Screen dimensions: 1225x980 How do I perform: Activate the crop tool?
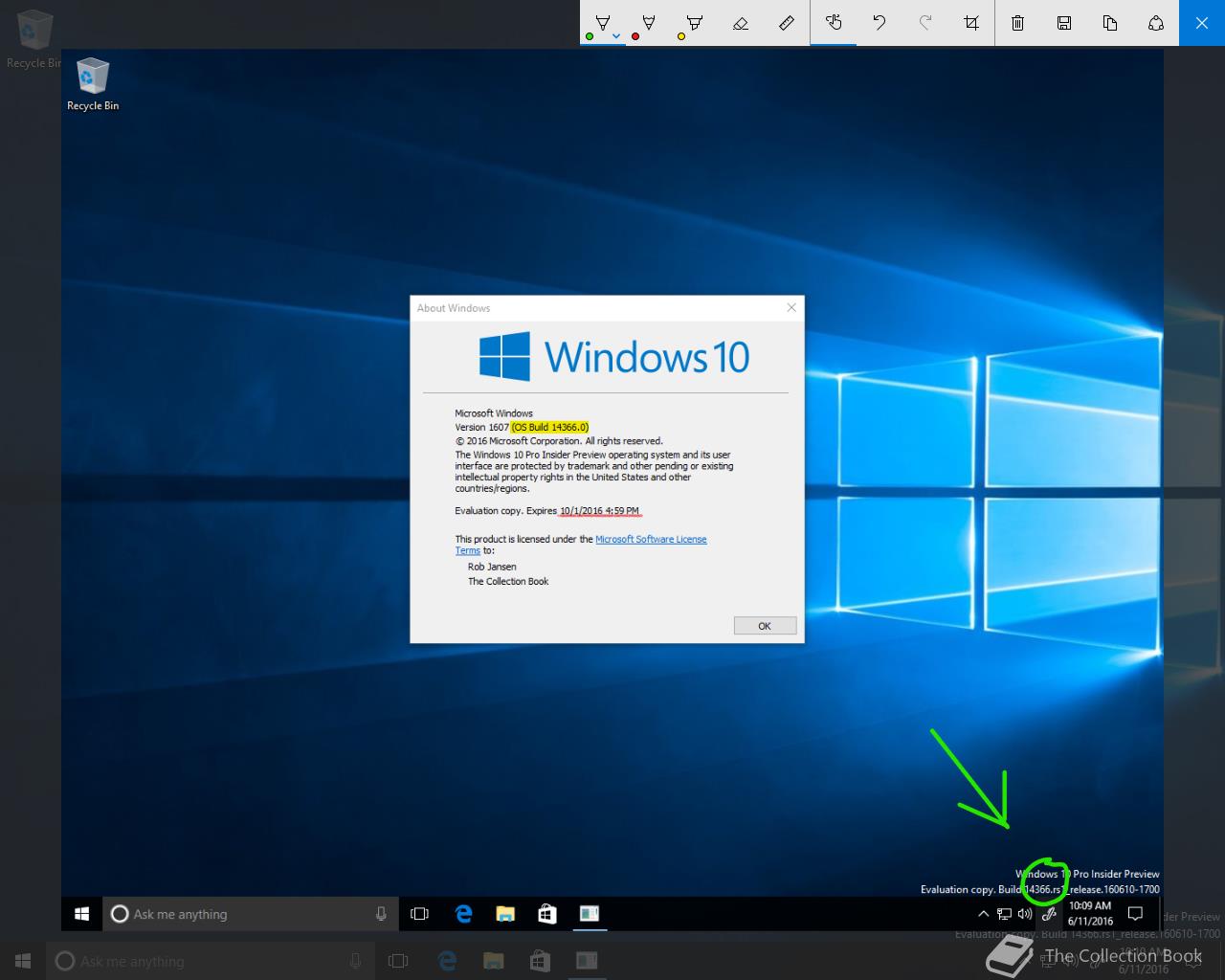click(971, 23)
